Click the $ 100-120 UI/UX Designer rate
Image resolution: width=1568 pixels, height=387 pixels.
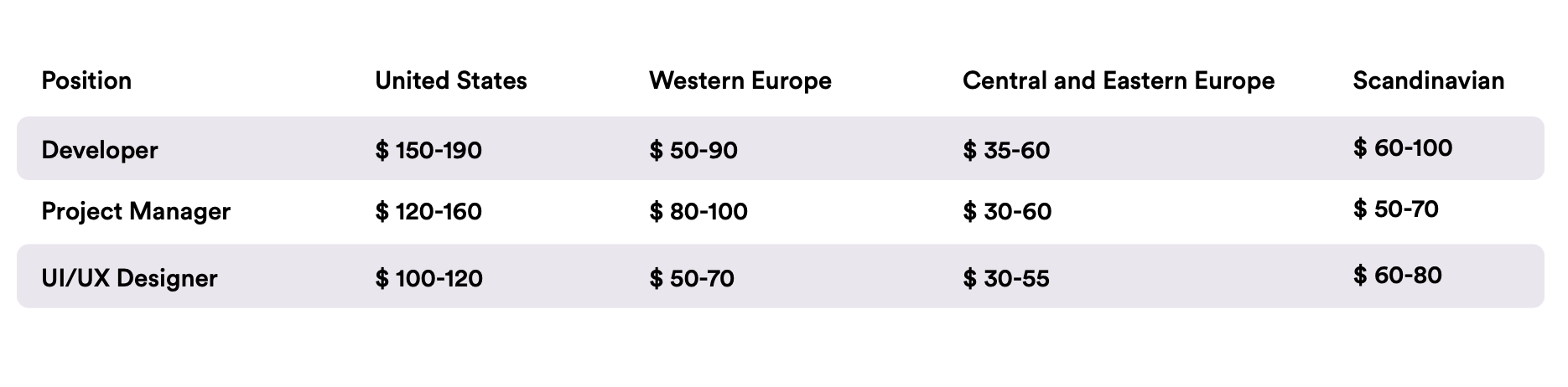pos(428,278)
